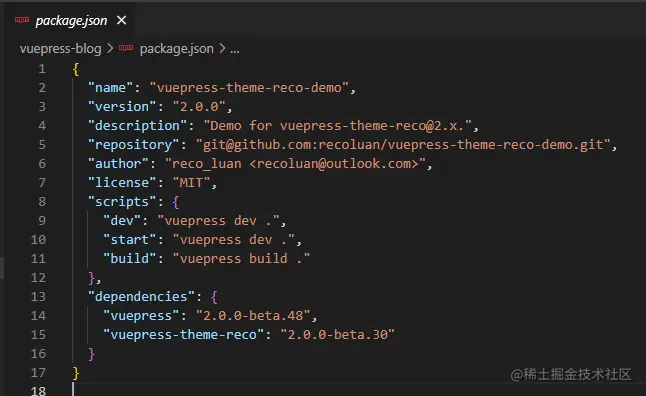Click the closing brace of scripts on line 12
Viewport: 646px width, 396px height.
(92, 278)
